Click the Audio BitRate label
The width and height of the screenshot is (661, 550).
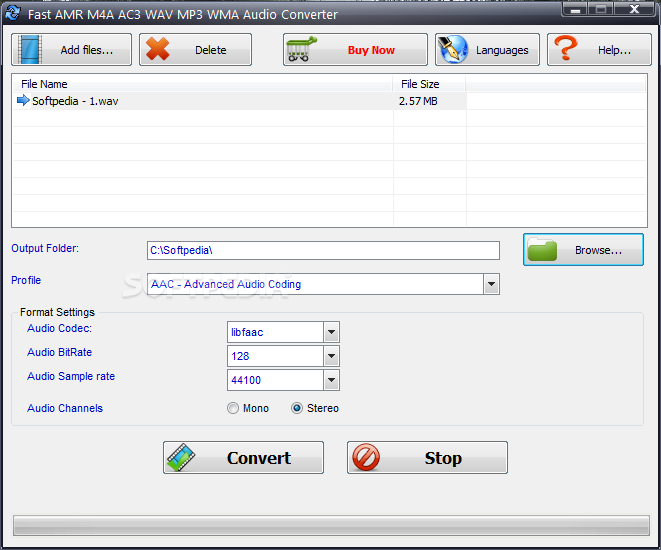click(59, 352)
